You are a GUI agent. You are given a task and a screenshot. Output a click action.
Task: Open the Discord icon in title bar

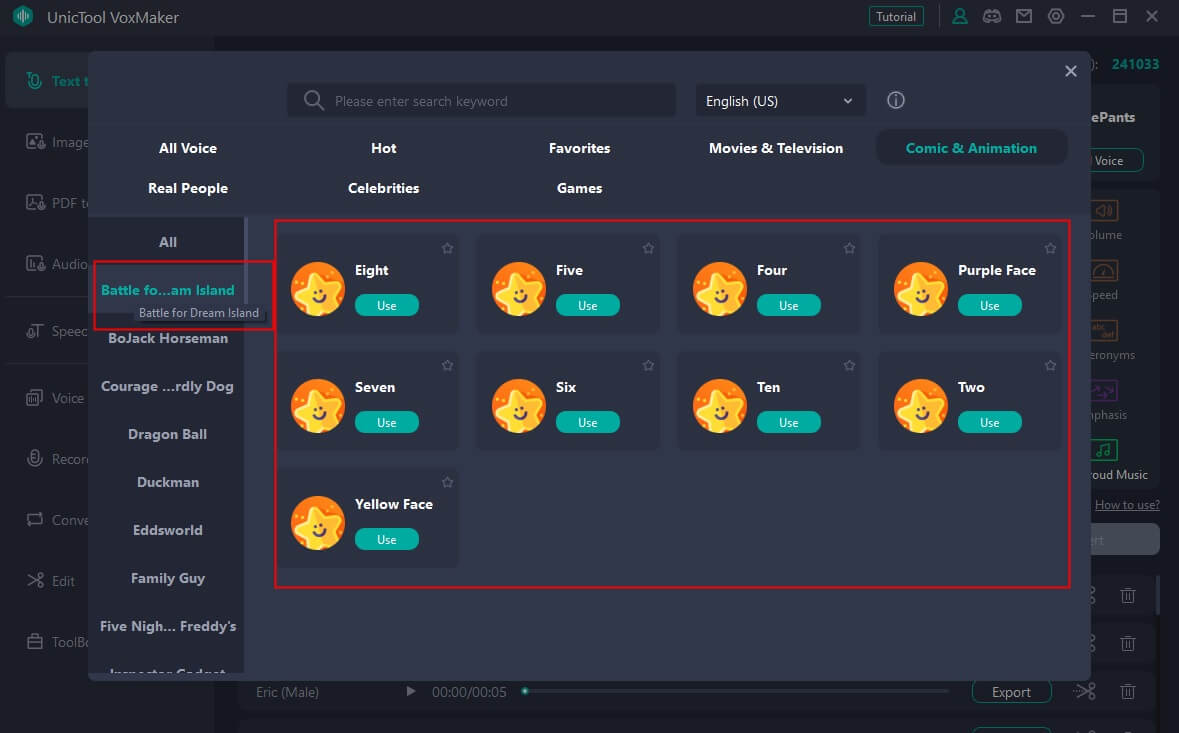coord(992,17)
